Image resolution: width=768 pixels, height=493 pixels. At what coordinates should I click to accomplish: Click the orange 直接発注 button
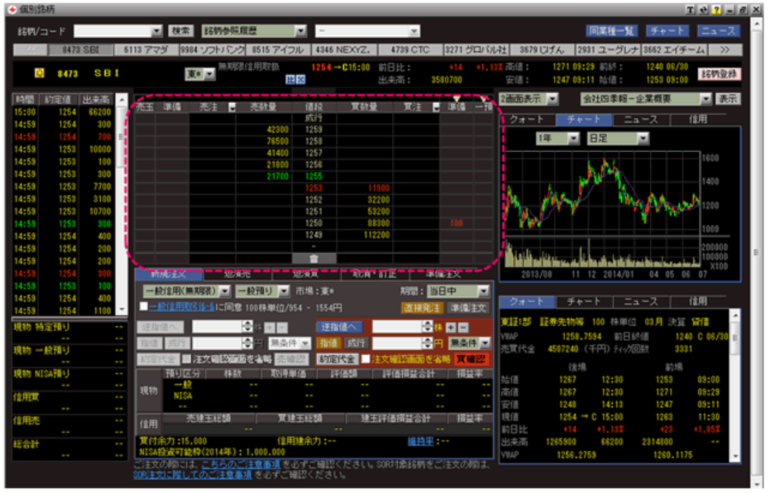click(x=422, y=308)
